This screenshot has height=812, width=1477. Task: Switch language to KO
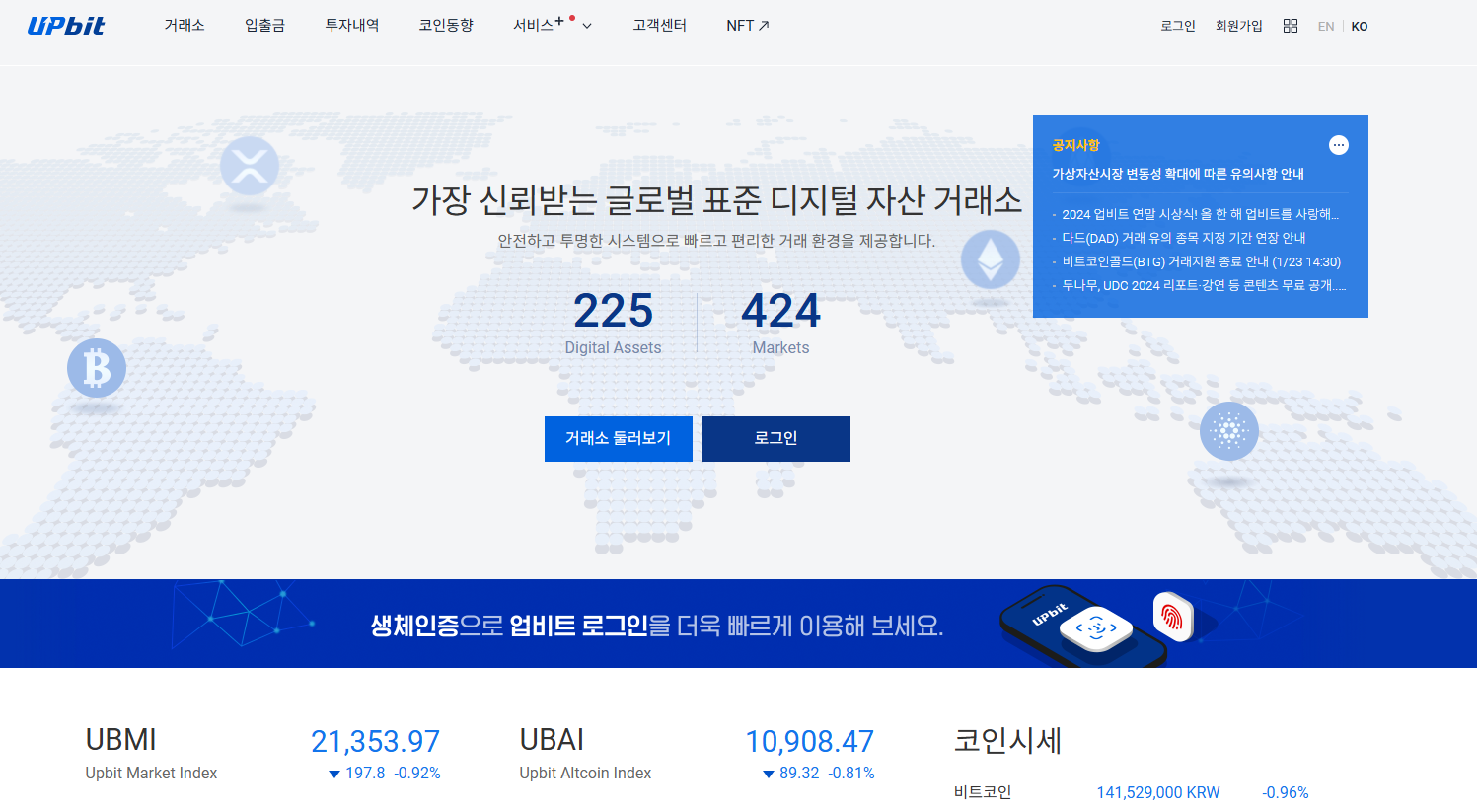(x=1360, y=27)
